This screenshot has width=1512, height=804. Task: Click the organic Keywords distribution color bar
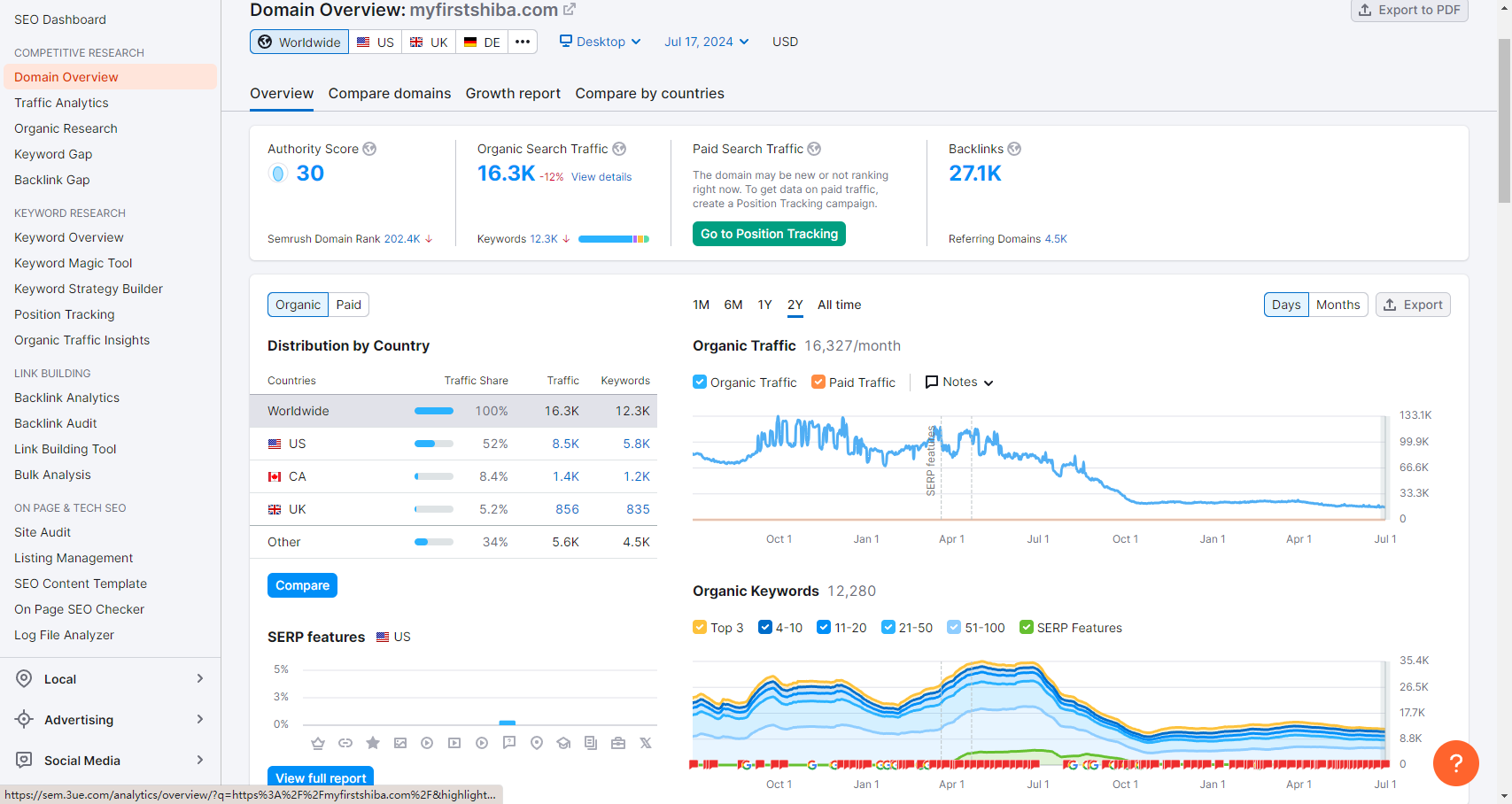point(614,239)
